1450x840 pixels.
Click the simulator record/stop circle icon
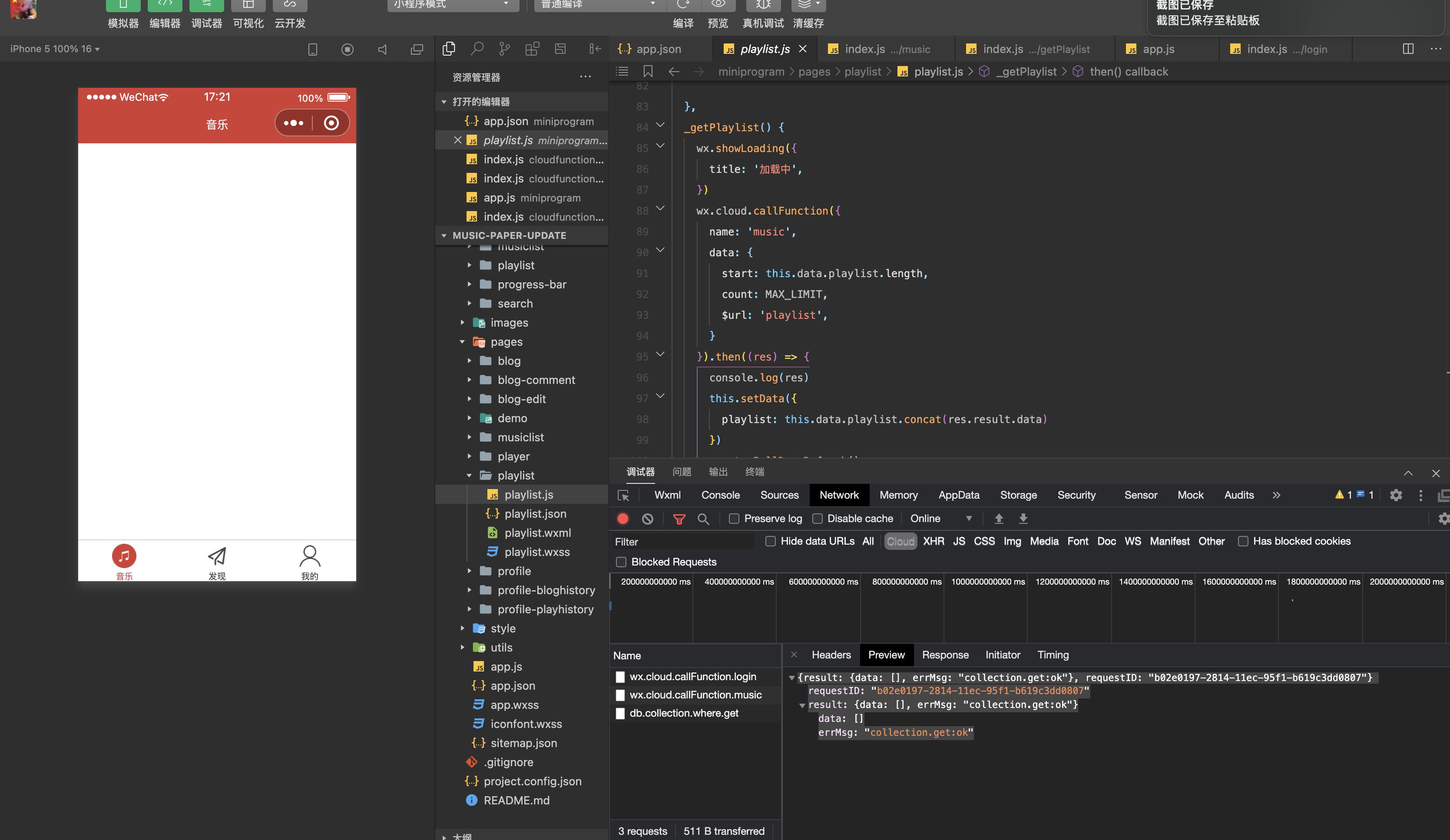click(347, 50)
